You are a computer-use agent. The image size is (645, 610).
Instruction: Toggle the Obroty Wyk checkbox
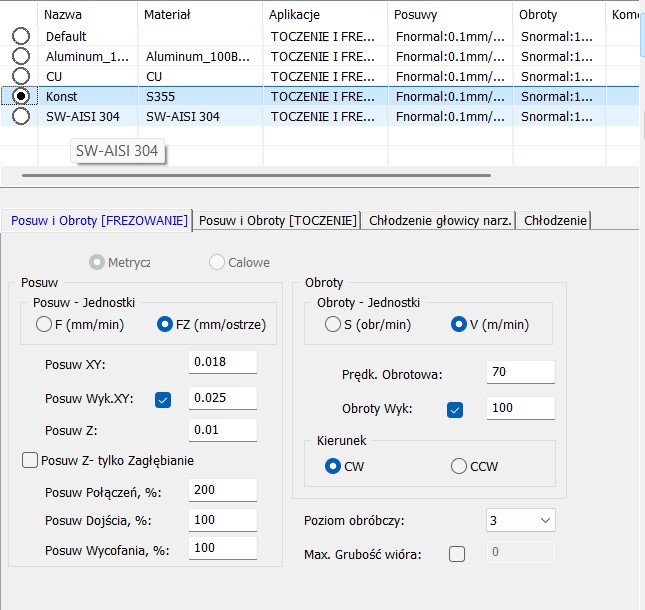(455, 409)
